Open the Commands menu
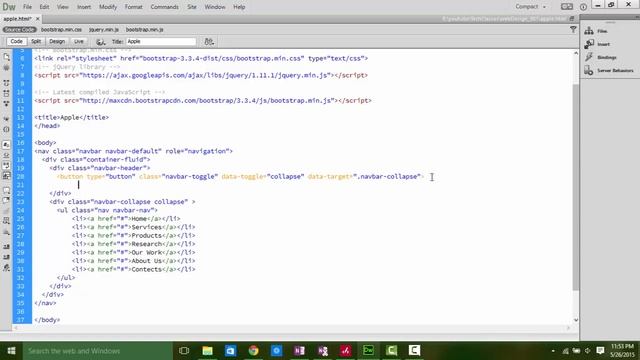 point(164,7)
